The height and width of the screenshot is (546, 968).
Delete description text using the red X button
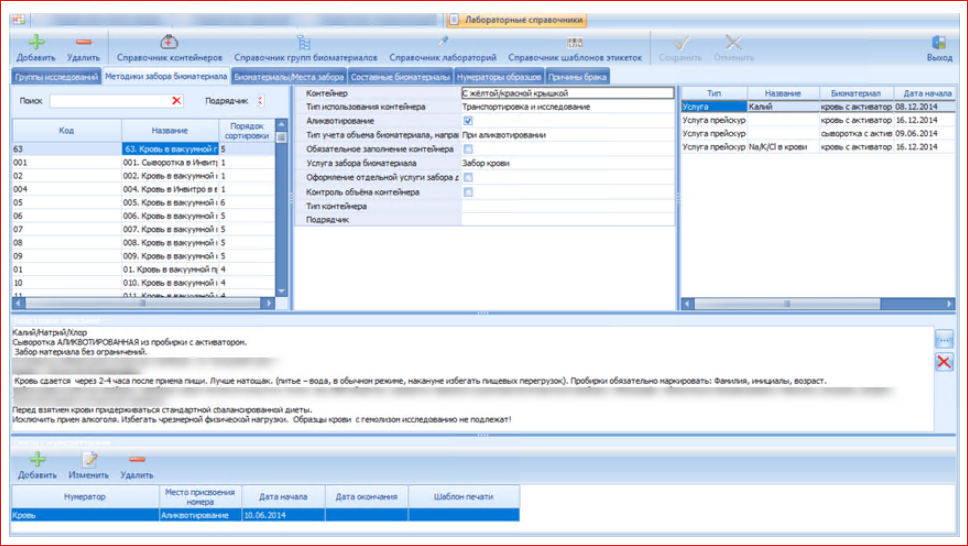tap(943, 363)
